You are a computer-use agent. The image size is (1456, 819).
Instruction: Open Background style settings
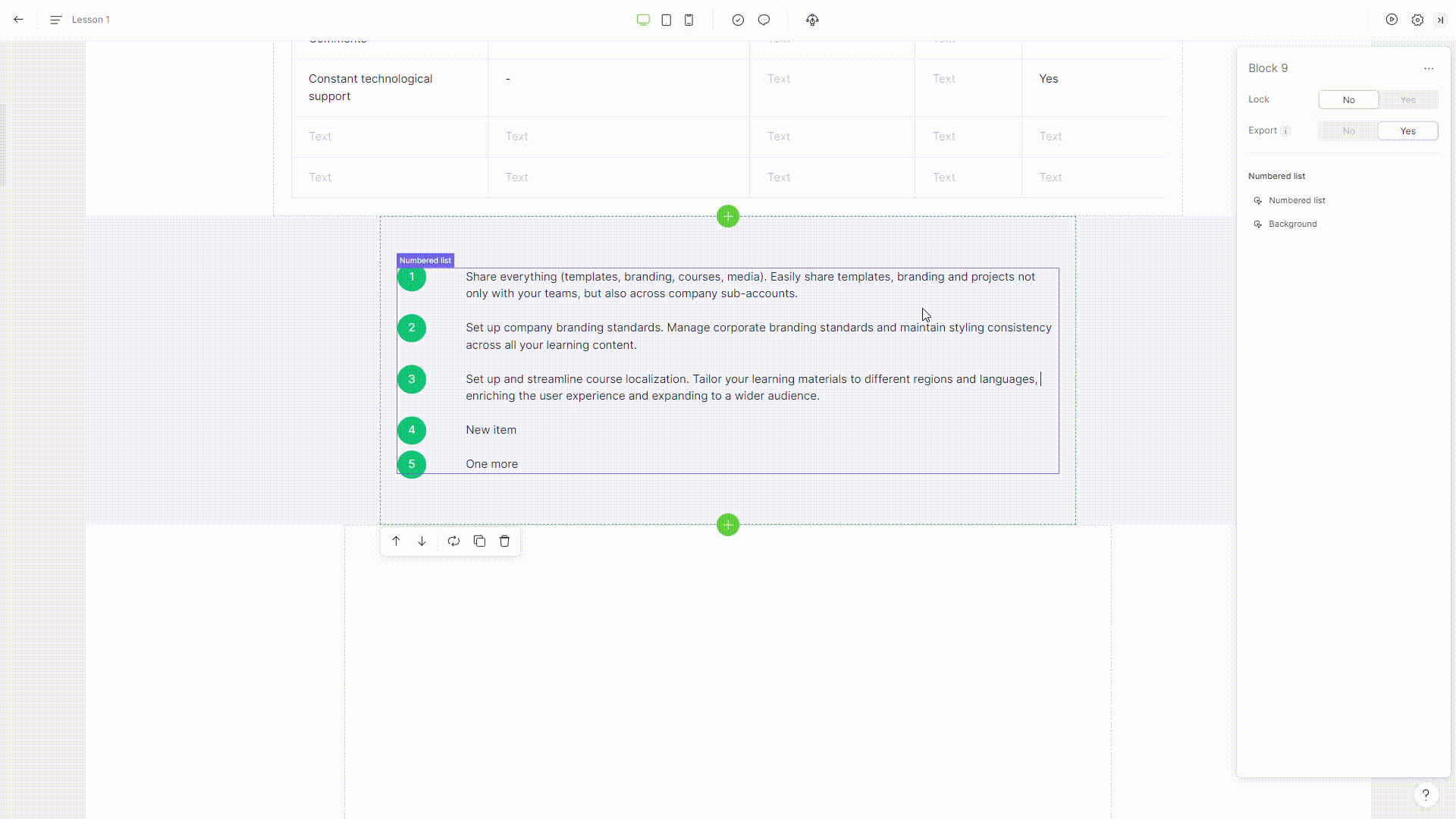tap(1292, 224)
